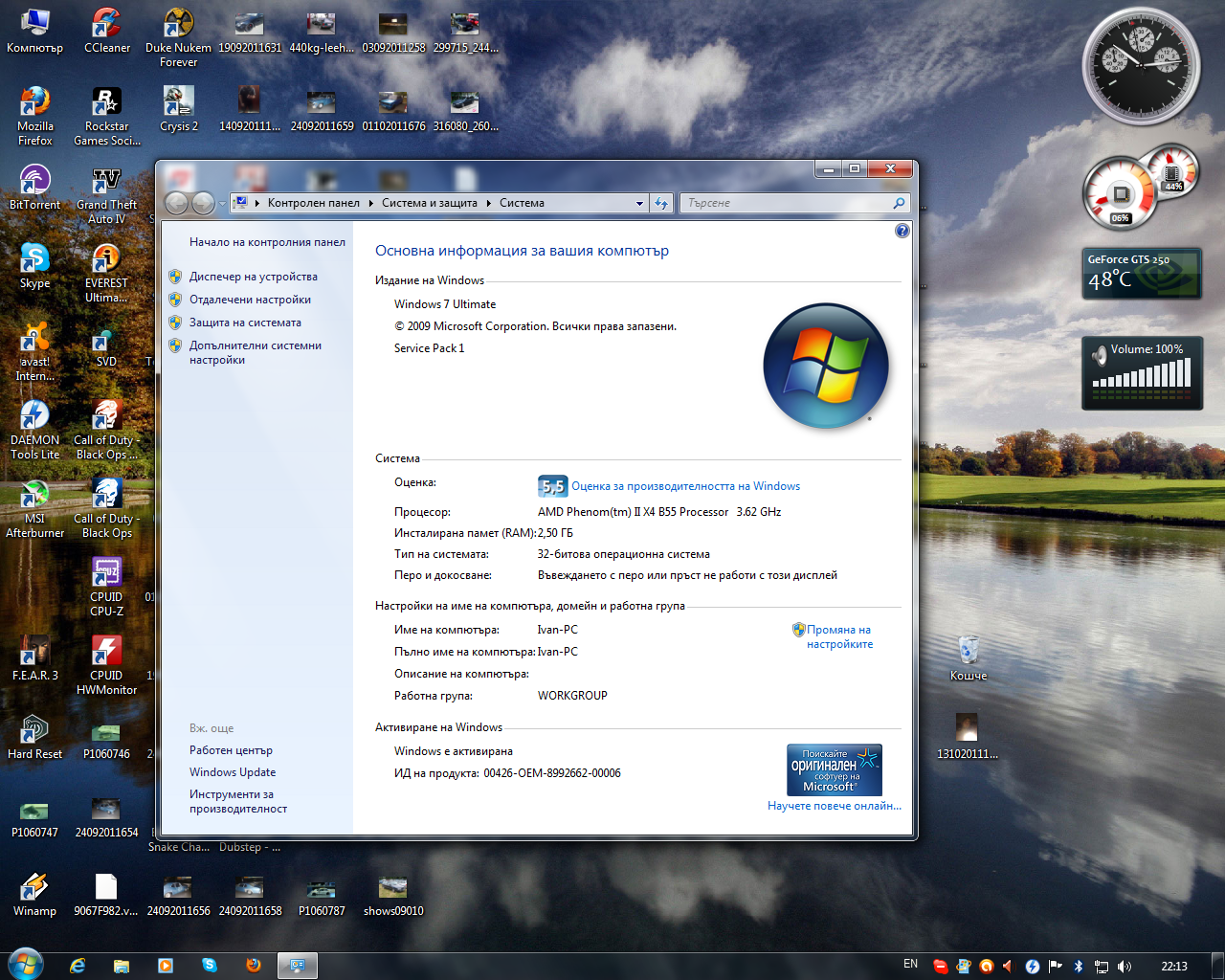Click the 22:13 taskbar clock
The width and height of the screenshot is (1225, 980).
[x=1173, y=967]
